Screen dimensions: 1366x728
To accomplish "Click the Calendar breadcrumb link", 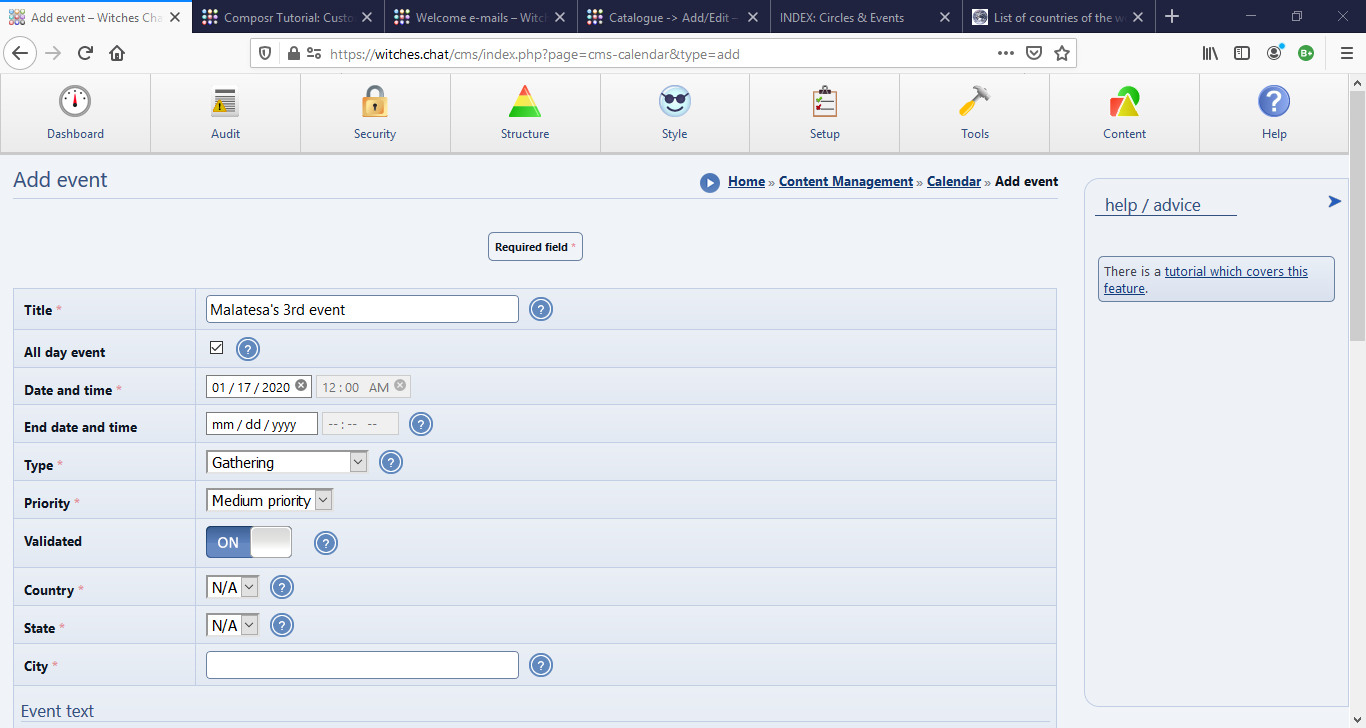I will [953, 181].
